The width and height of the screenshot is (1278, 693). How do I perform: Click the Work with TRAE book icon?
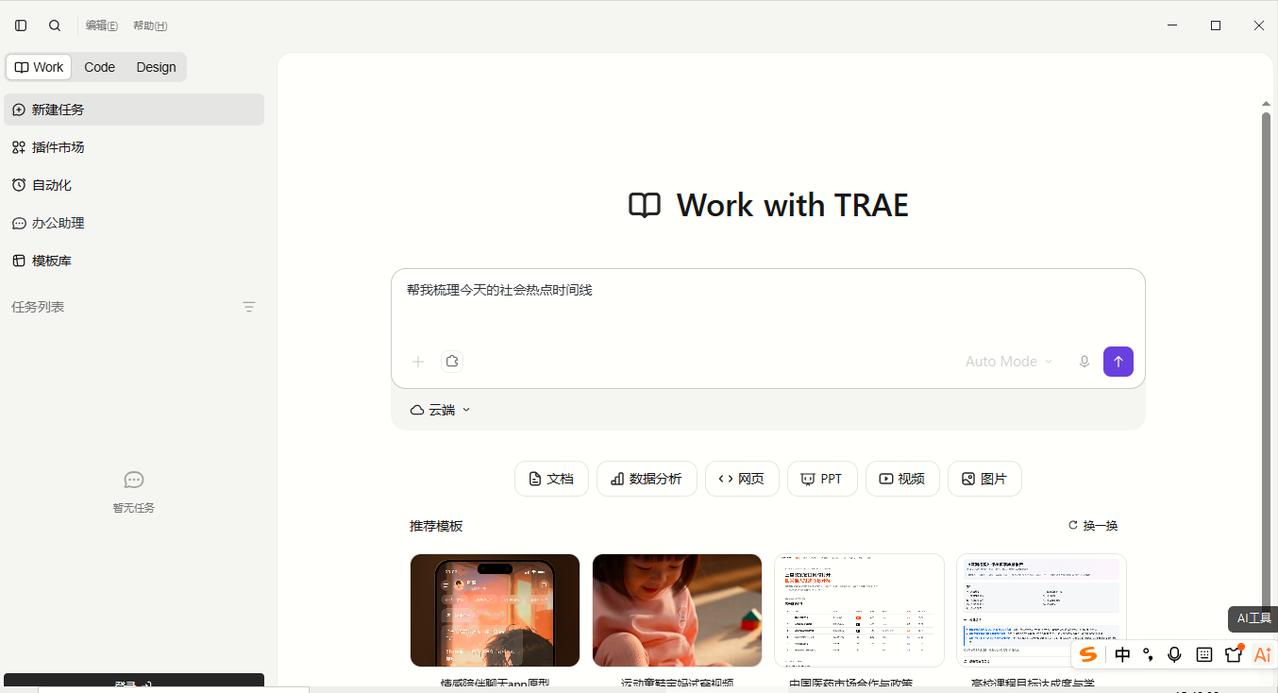tap(644, 205)
